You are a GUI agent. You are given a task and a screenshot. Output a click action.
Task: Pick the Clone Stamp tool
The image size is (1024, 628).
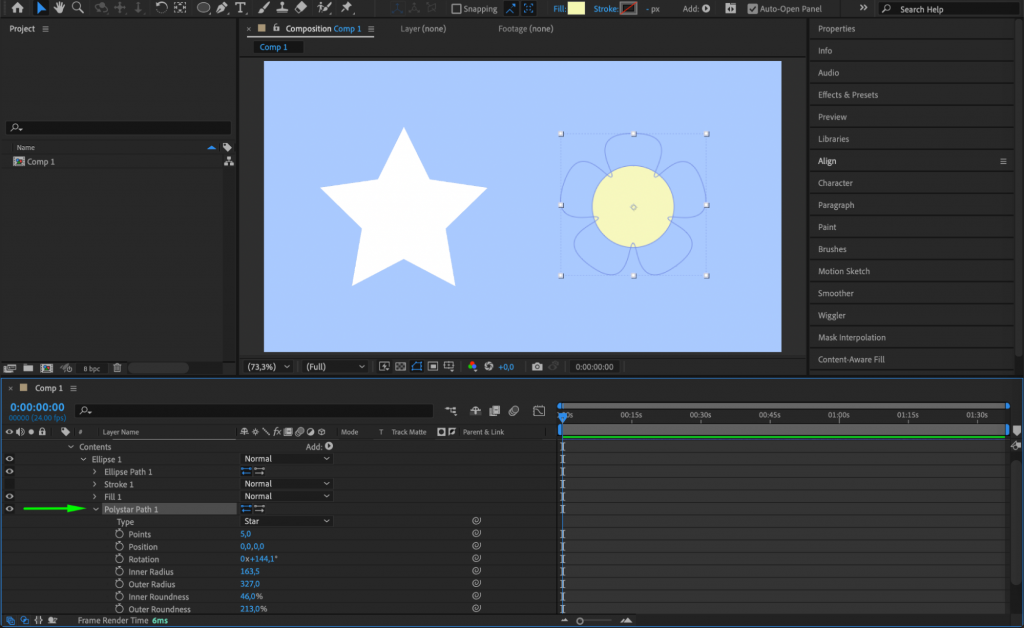280,8
